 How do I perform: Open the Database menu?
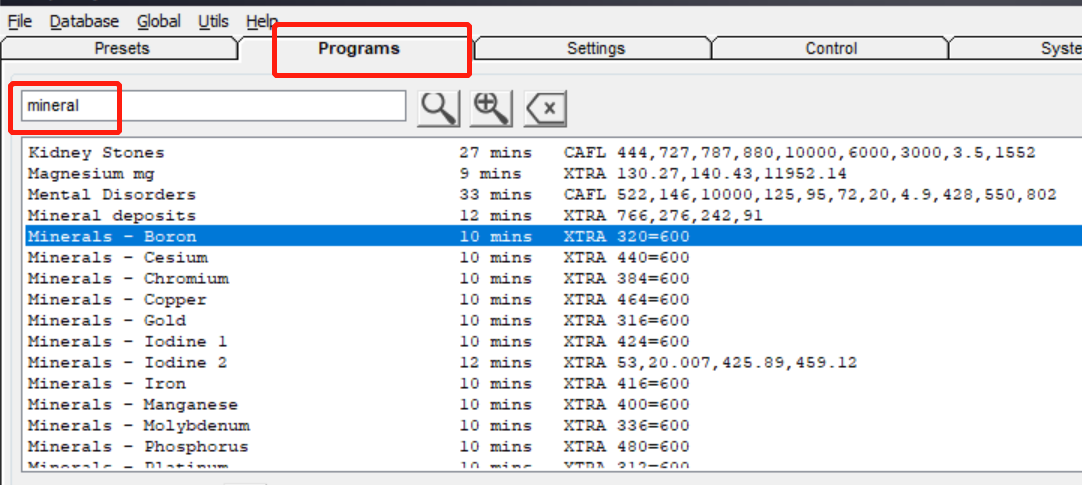click(84, 21)
